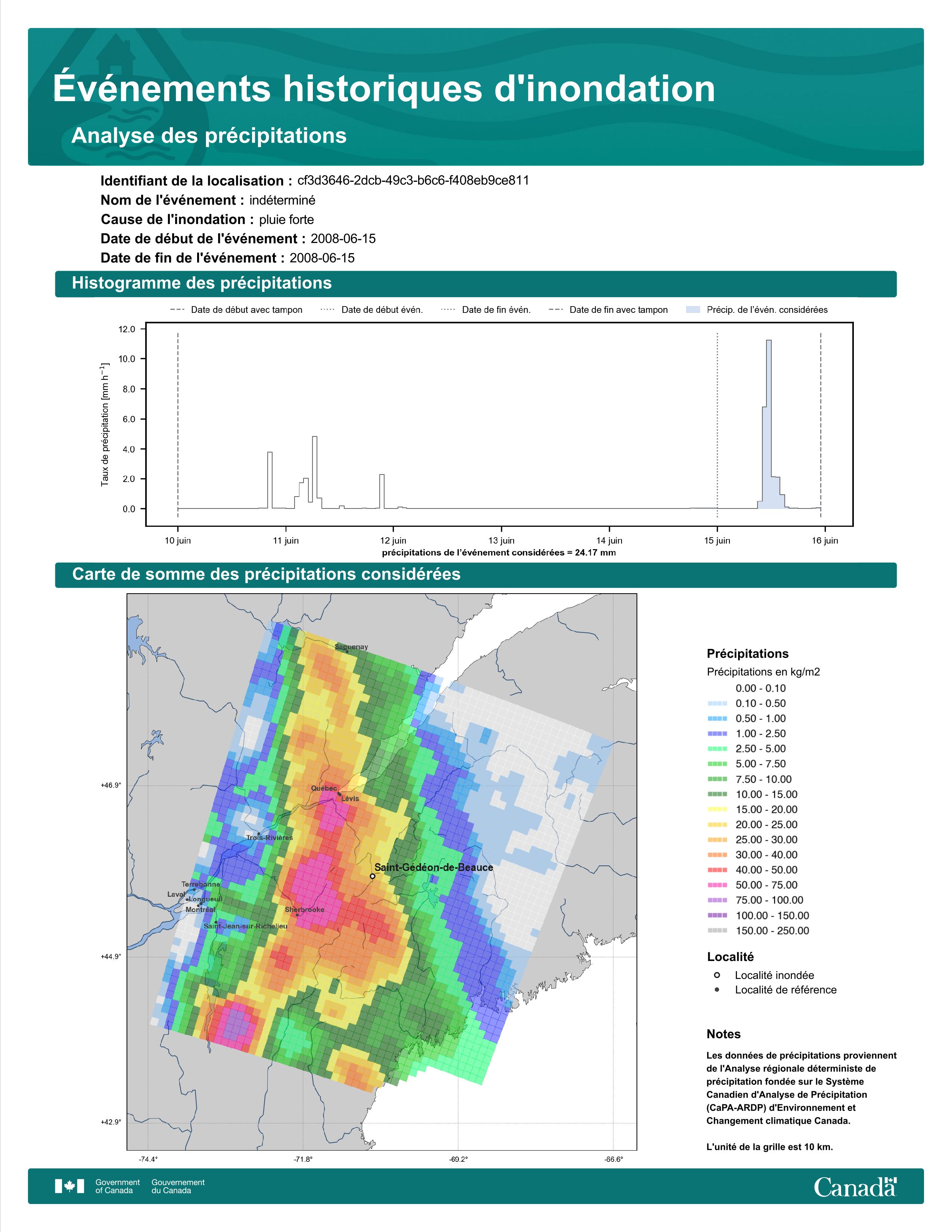This screenshot has height=1232, width=952.
Task: Click the 50.00 - 75.00 pink legend swatch
Action: pos(717,885)
